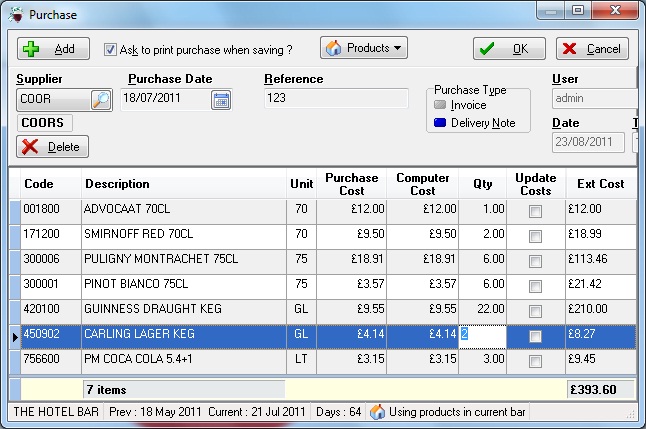Image resolution: width=646 pixels, height=429 pixels.
Task: Select SMIRNOFF RED 70CL description cell
Action: pos(184,237)
